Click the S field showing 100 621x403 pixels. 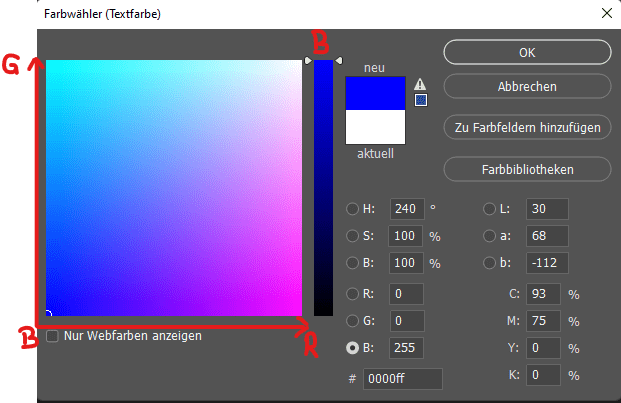coord(406,236)
